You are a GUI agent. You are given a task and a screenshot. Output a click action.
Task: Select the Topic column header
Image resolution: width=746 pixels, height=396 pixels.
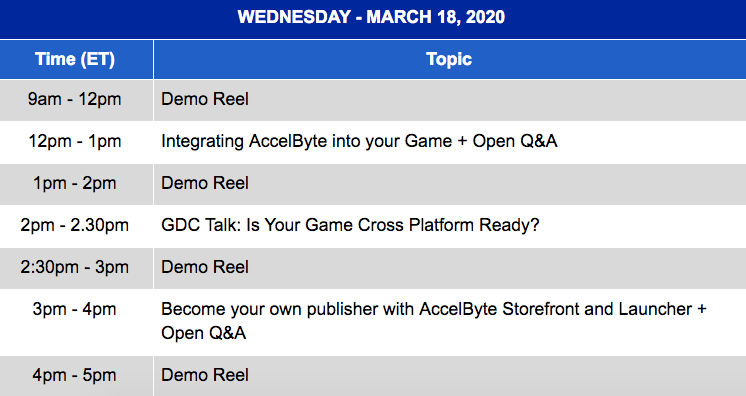click(x=450, y=59)
